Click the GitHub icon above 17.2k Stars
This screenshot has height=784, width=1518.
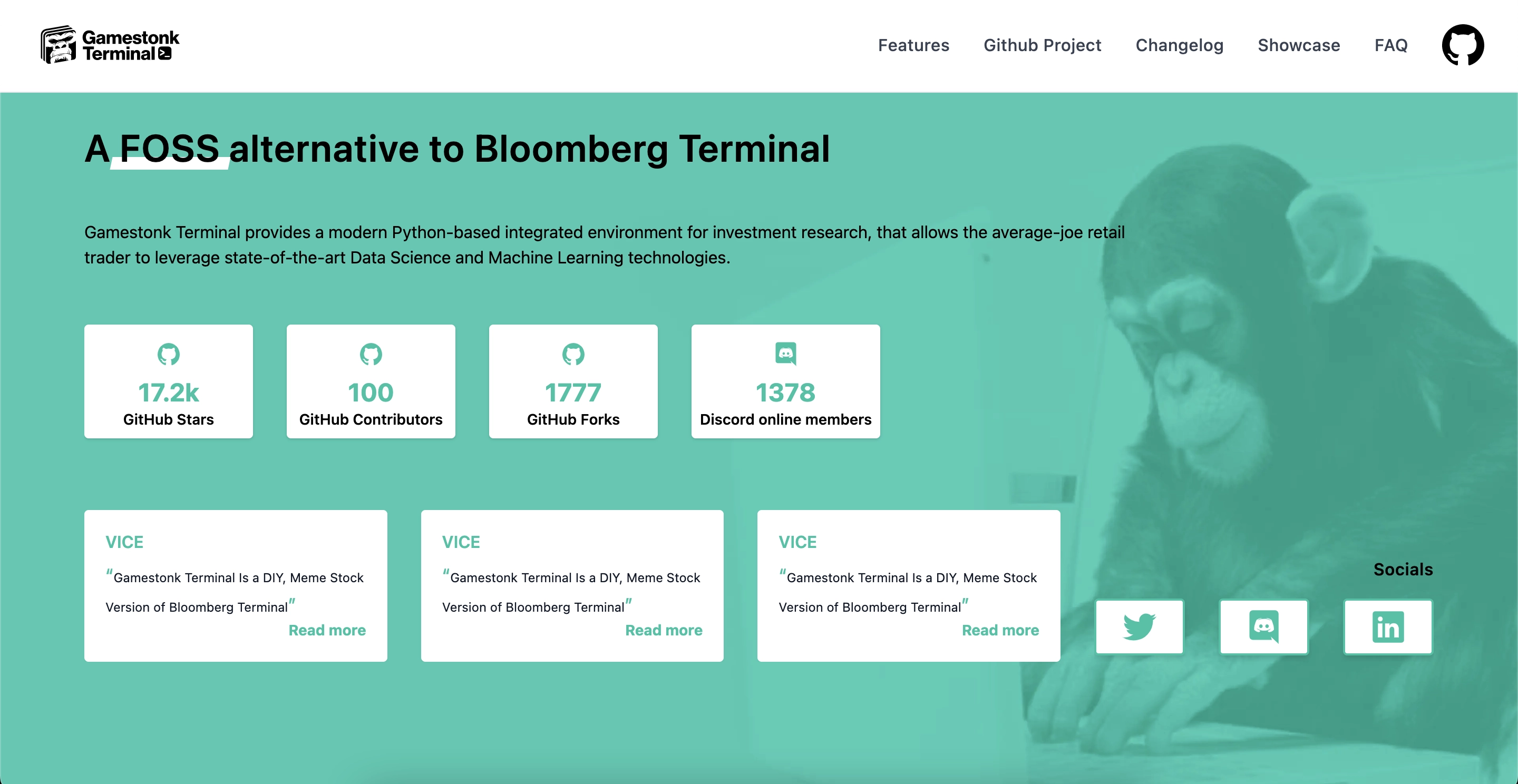point(169,354)
